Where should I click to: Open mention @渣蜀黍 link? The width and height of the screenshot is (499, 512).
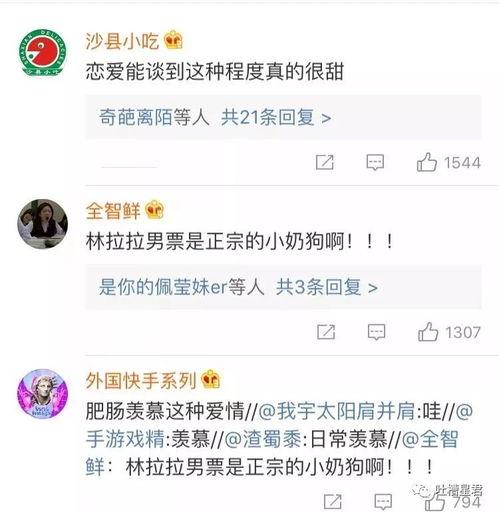click(263, 439)
